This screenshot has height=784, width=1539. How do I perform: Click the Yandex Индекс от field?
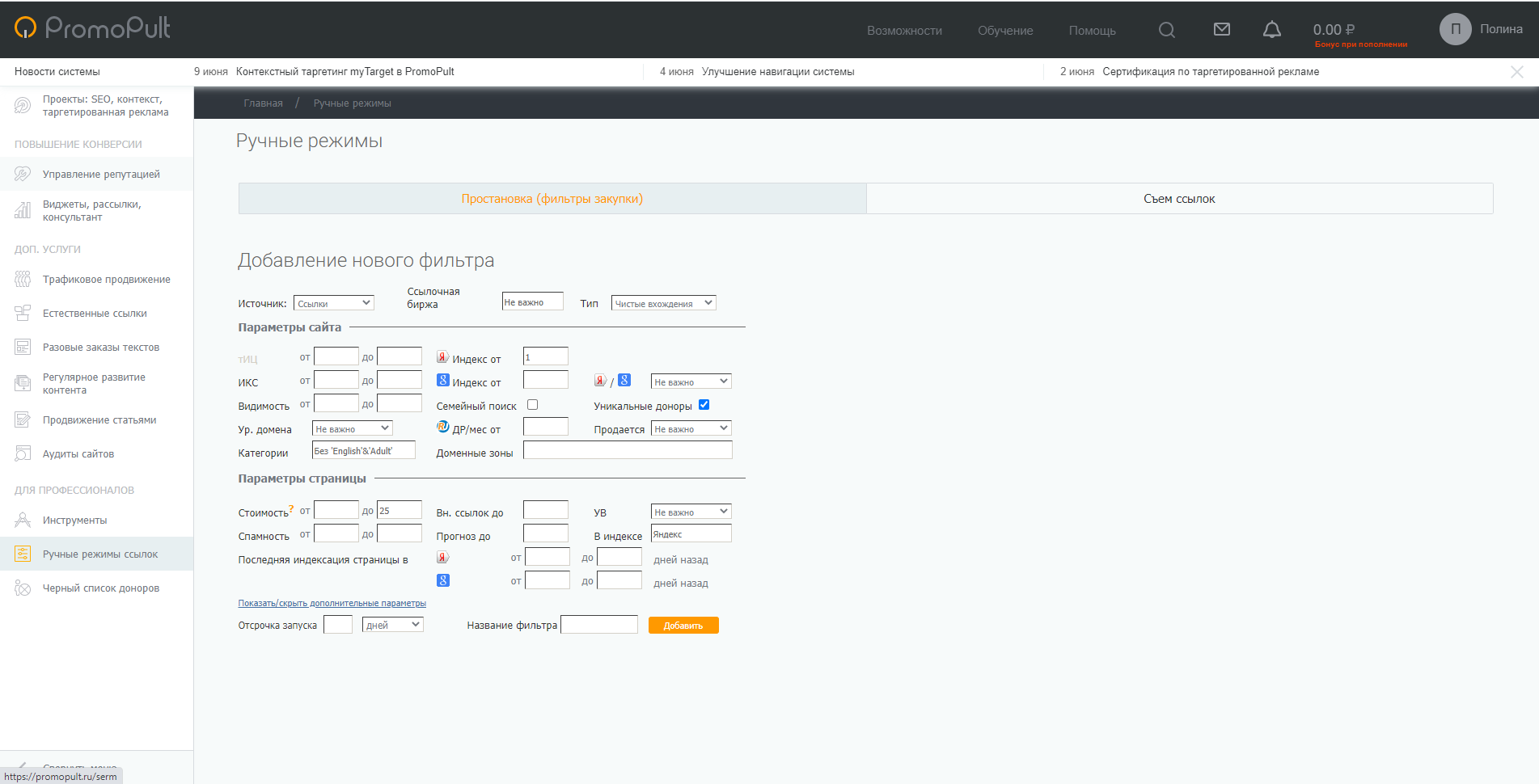pyautogui.click(x=546, y=356)
